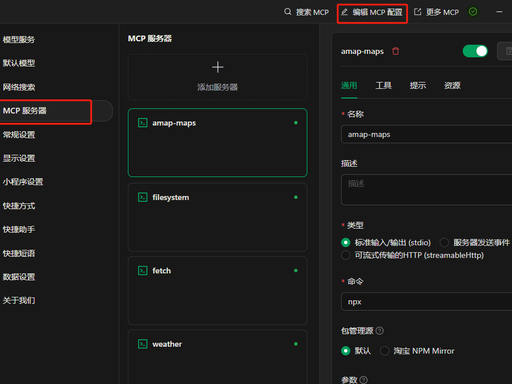Click the 更多 MCP button
The image size is (512, 384).
[437, 12]
